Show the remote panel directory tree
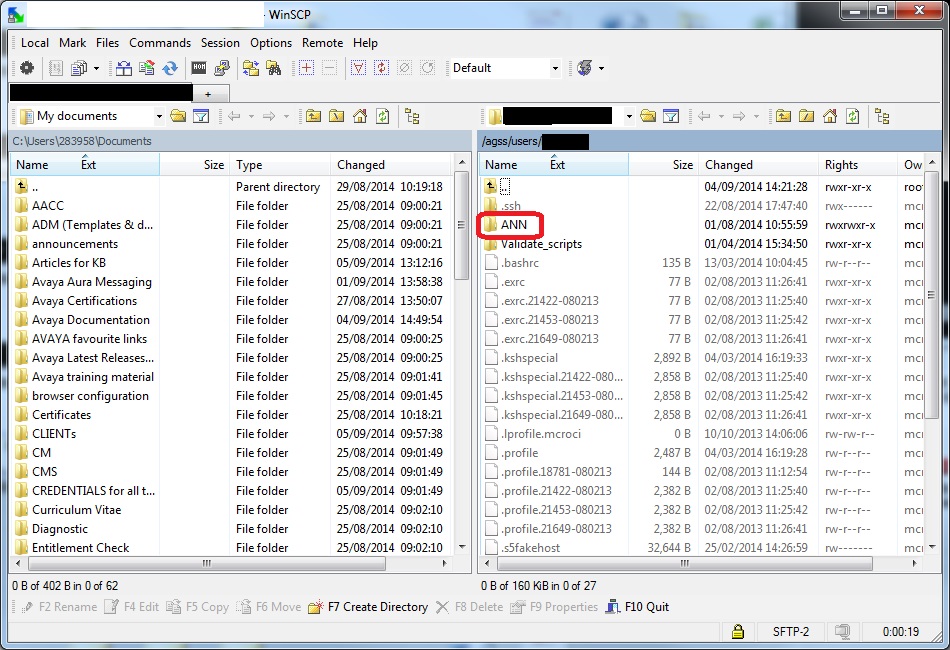 click(883, 116)
